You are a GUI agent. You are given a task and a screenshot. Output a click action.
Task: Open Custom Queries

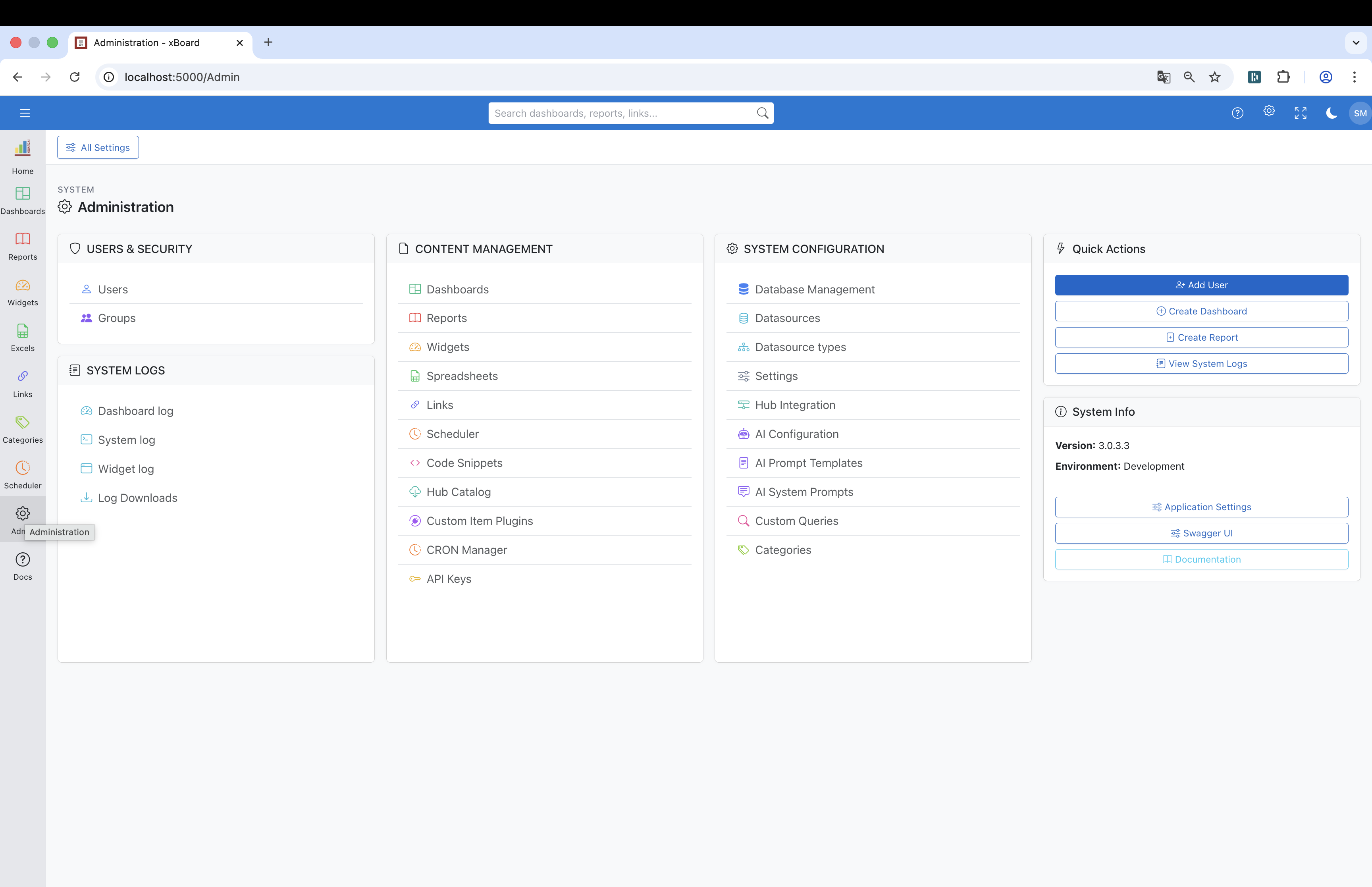point(873,521)
